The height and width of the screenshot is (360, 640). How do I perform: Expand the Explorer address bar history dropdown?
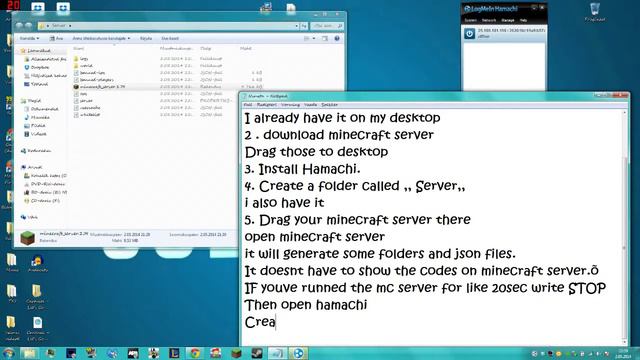pos(297,26)
